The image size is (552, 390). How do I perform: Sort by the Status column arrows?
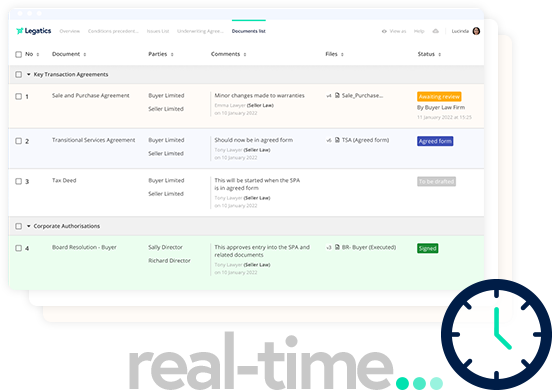[440, 54]
